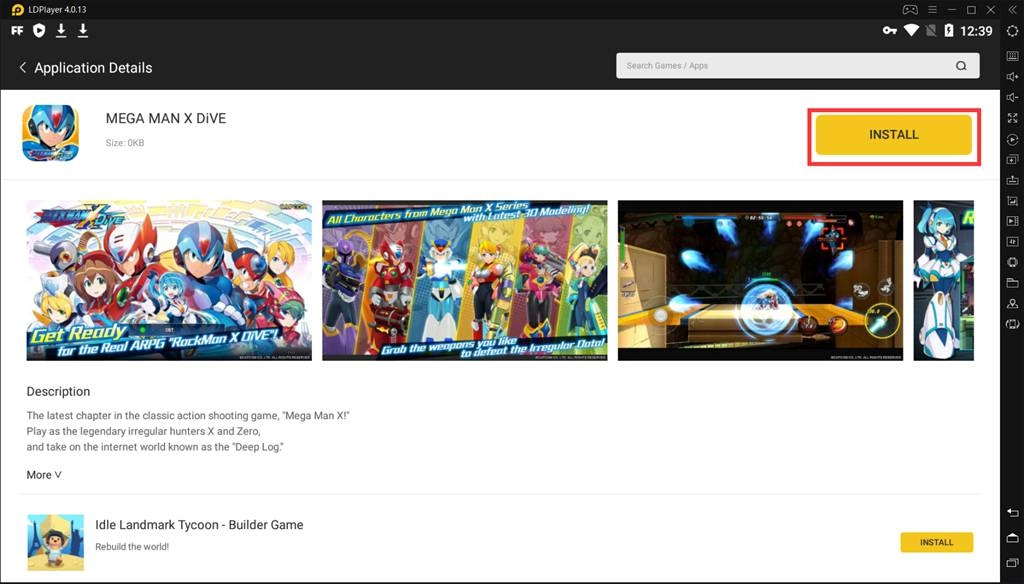Viewport: 1024px width, 584px height.
Task: Open the Idle Landmark Tycoon app icon
Action: tap(56, 542)
